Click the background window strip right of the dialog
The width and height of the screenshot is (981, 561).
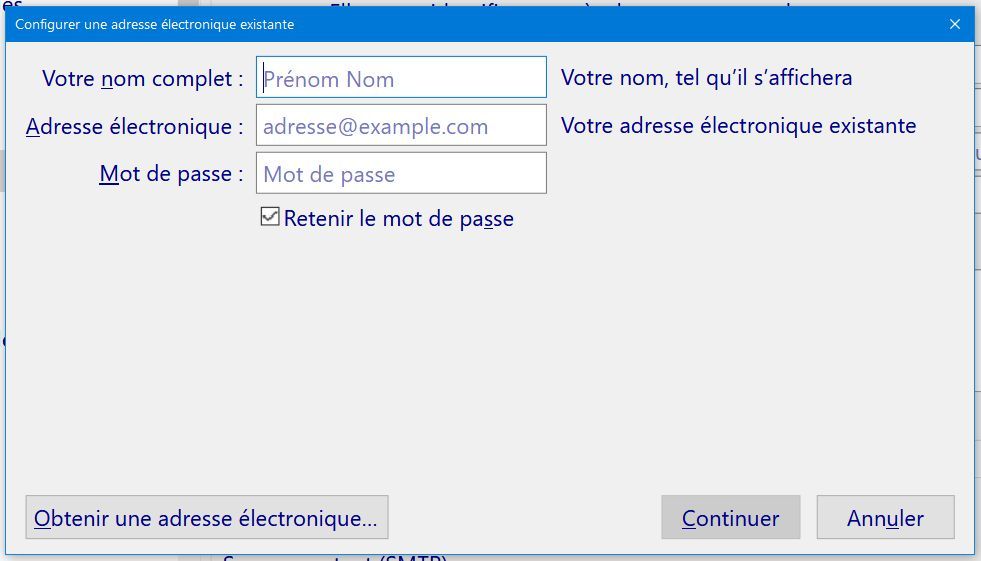977,300
